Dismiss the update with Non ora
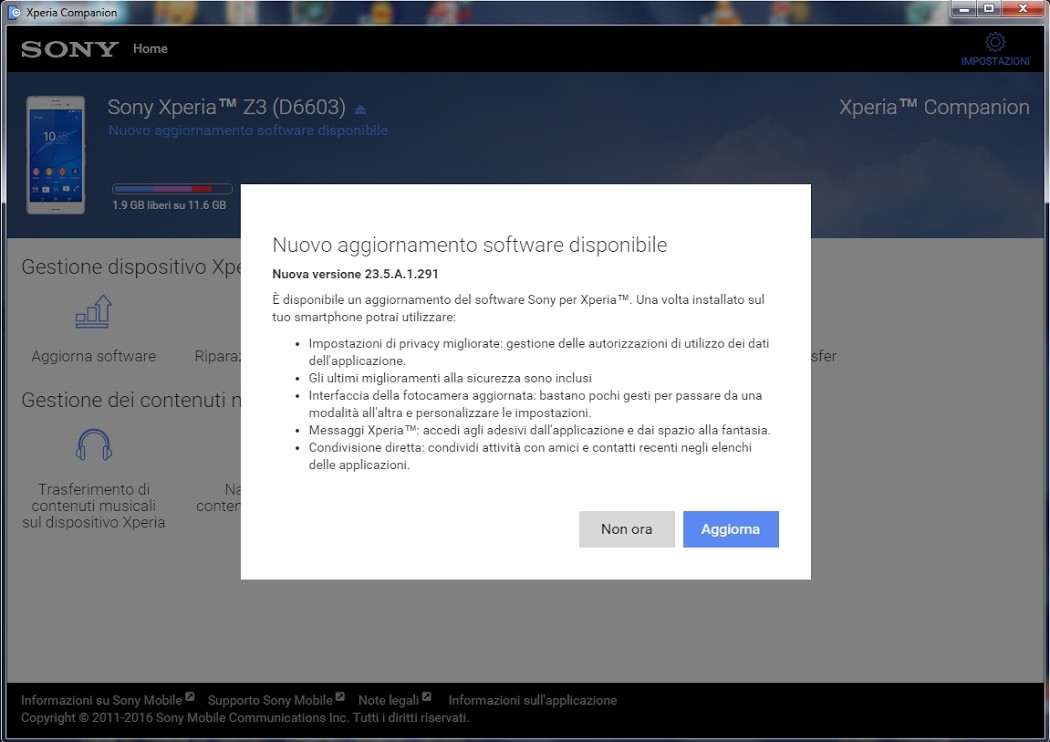 point(627,529)
